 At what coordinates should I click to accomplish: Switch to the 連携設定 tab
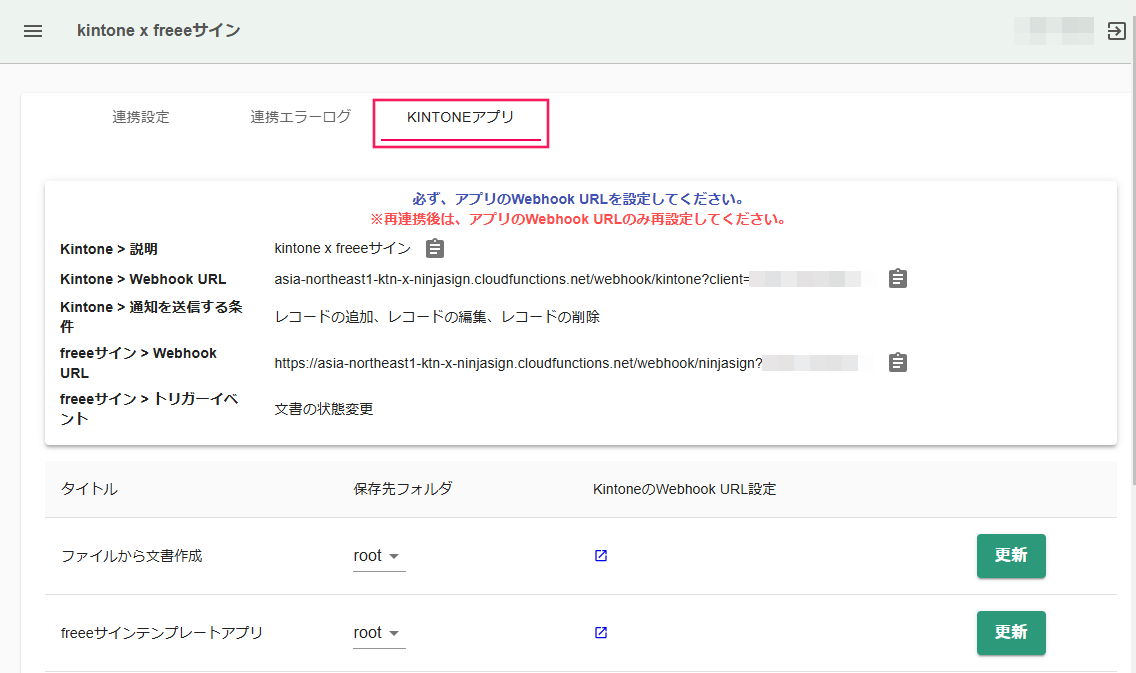pyautogui.click(x=141, y=117)
